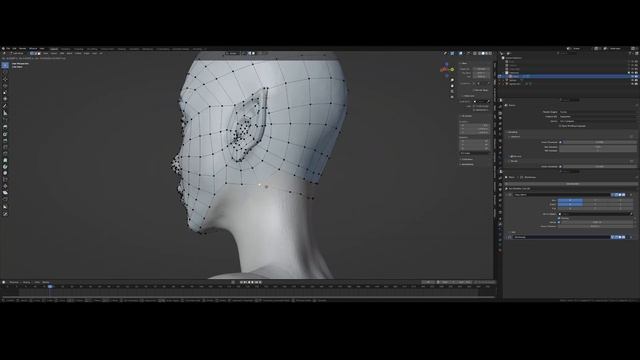Viewport: 640px width, 360px height.
Task: Open the Render Engine dropdown
Action: pyautogui.click(x=598, y=111)
